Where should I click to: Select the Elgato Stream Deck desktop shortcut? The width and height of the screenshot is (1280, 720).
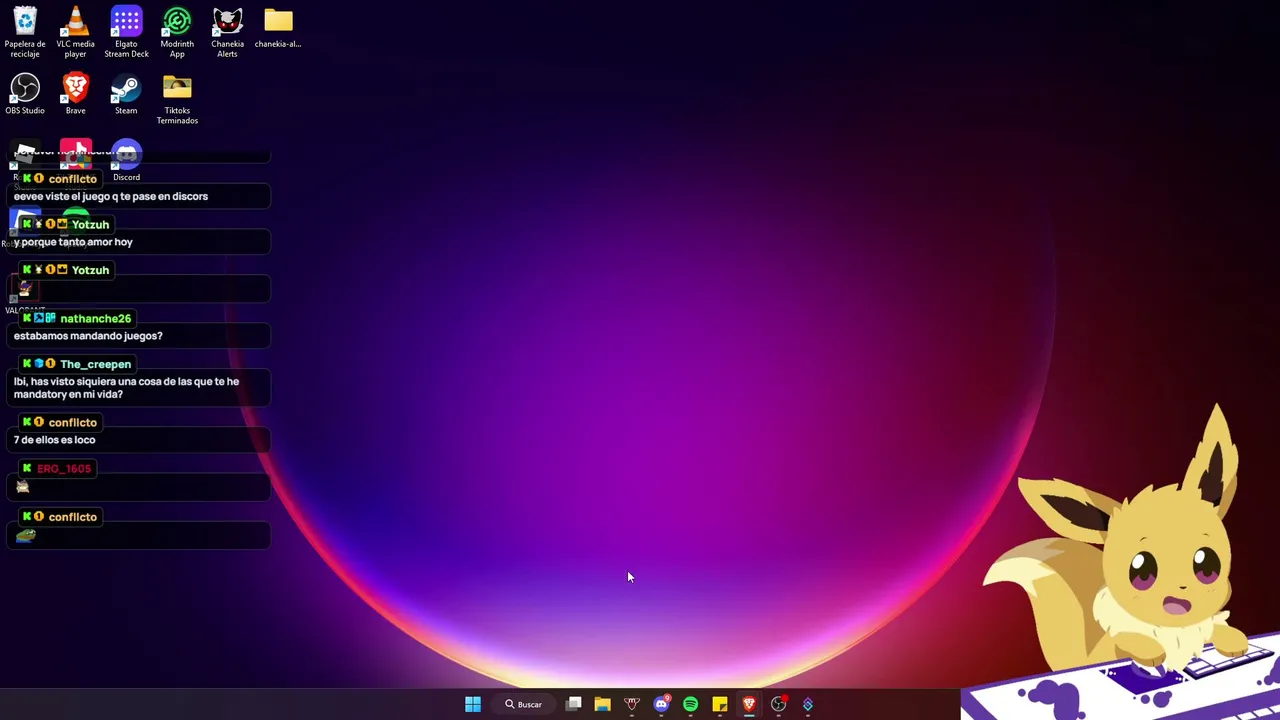tap(126, 32)
